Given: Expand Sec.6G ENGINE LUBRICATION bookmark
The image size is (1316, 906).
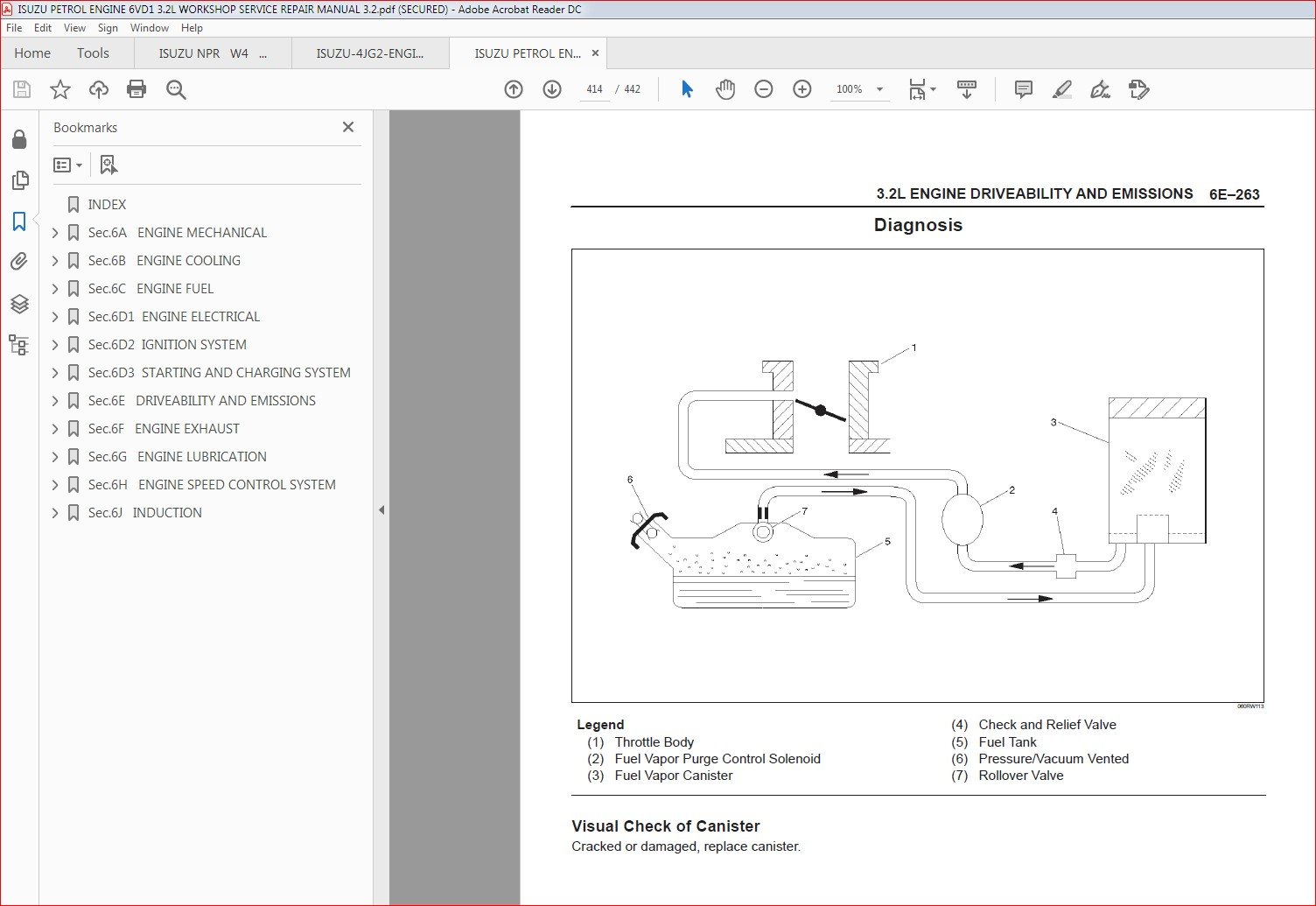Looking at the screenshot, I should point(55,457).
